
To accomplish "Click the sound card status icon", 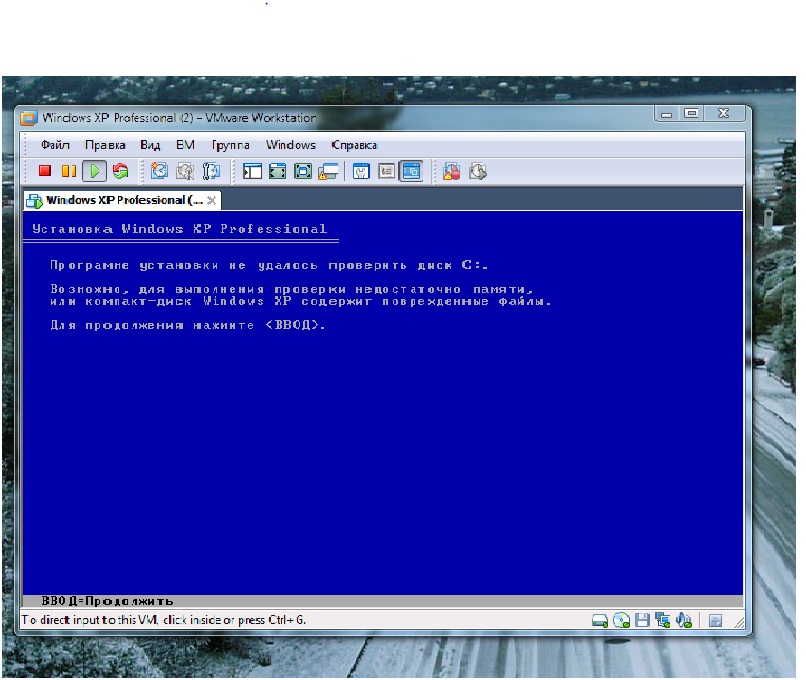I will point(685,620).
